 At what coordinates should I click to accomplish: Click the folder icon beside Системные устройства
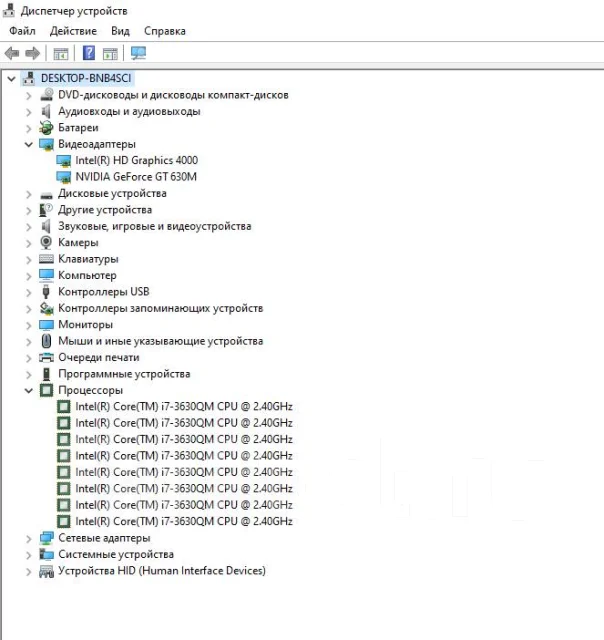tap(46, 554)
